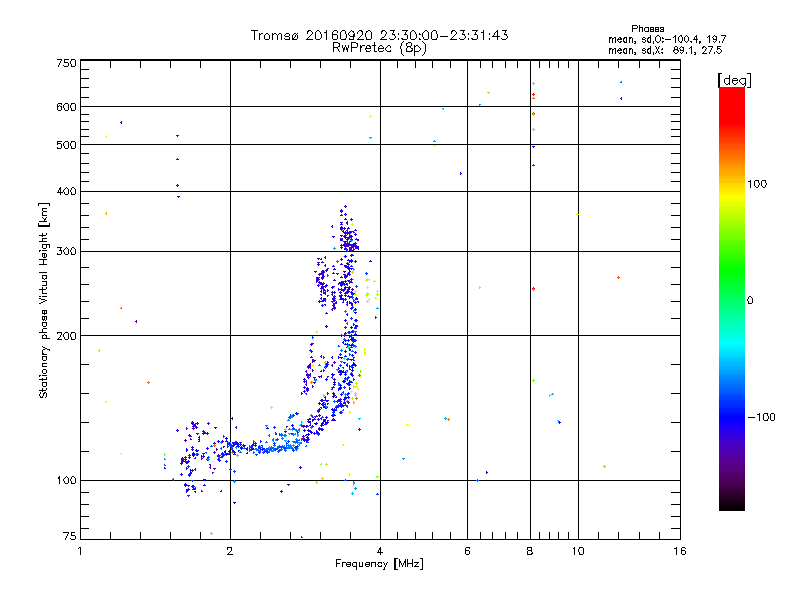Screen dimensions: 800x600
Task: Click colorbar label '0'
Action: coord(749,301)
